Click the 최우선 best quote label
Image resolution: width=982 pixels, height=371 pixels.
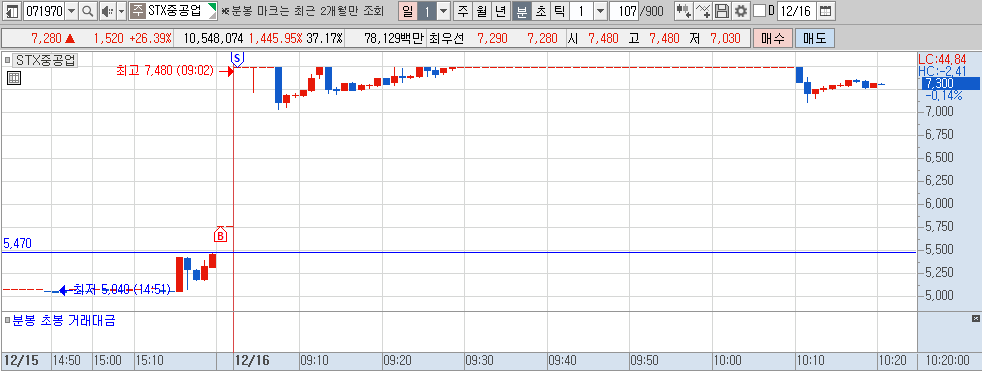447,38
